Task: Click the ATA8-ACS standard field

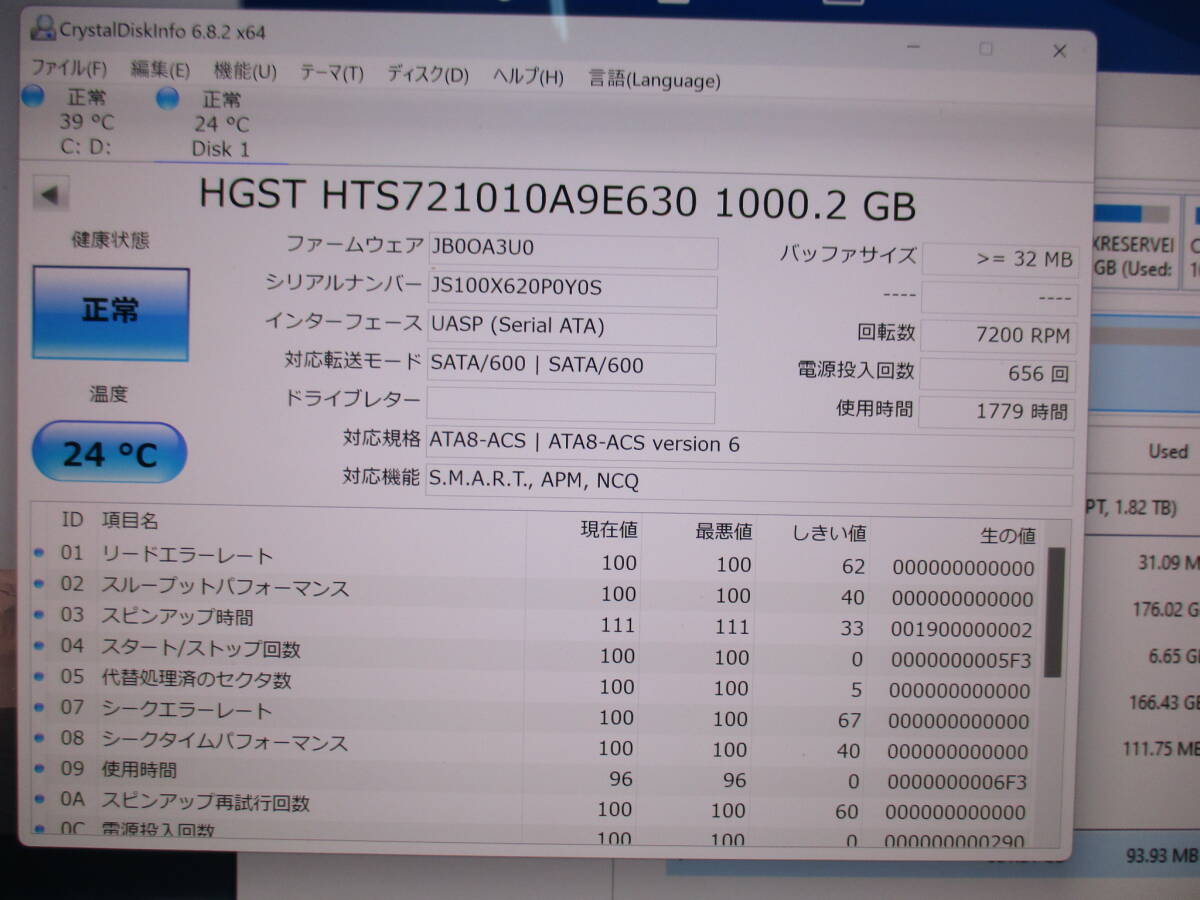Action: pos(750,445)
